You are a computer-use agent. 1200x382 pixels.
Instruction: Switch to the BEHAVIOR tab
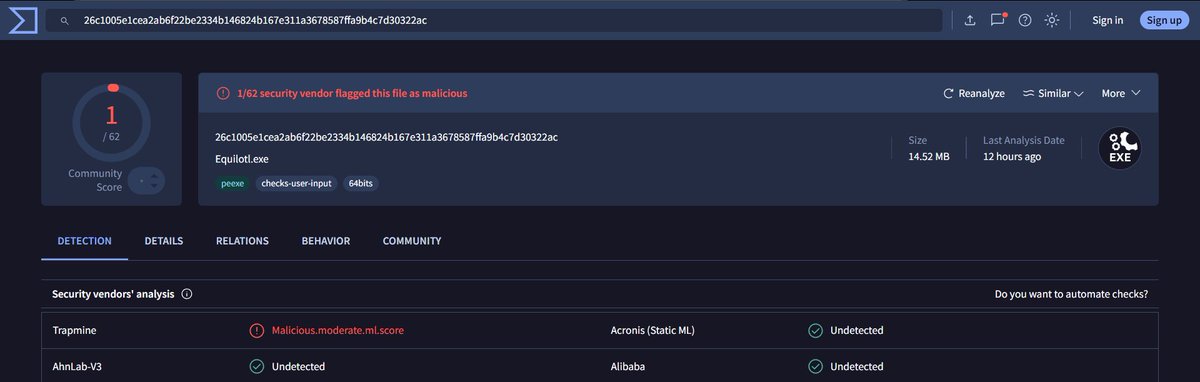(x=326, y=241)
